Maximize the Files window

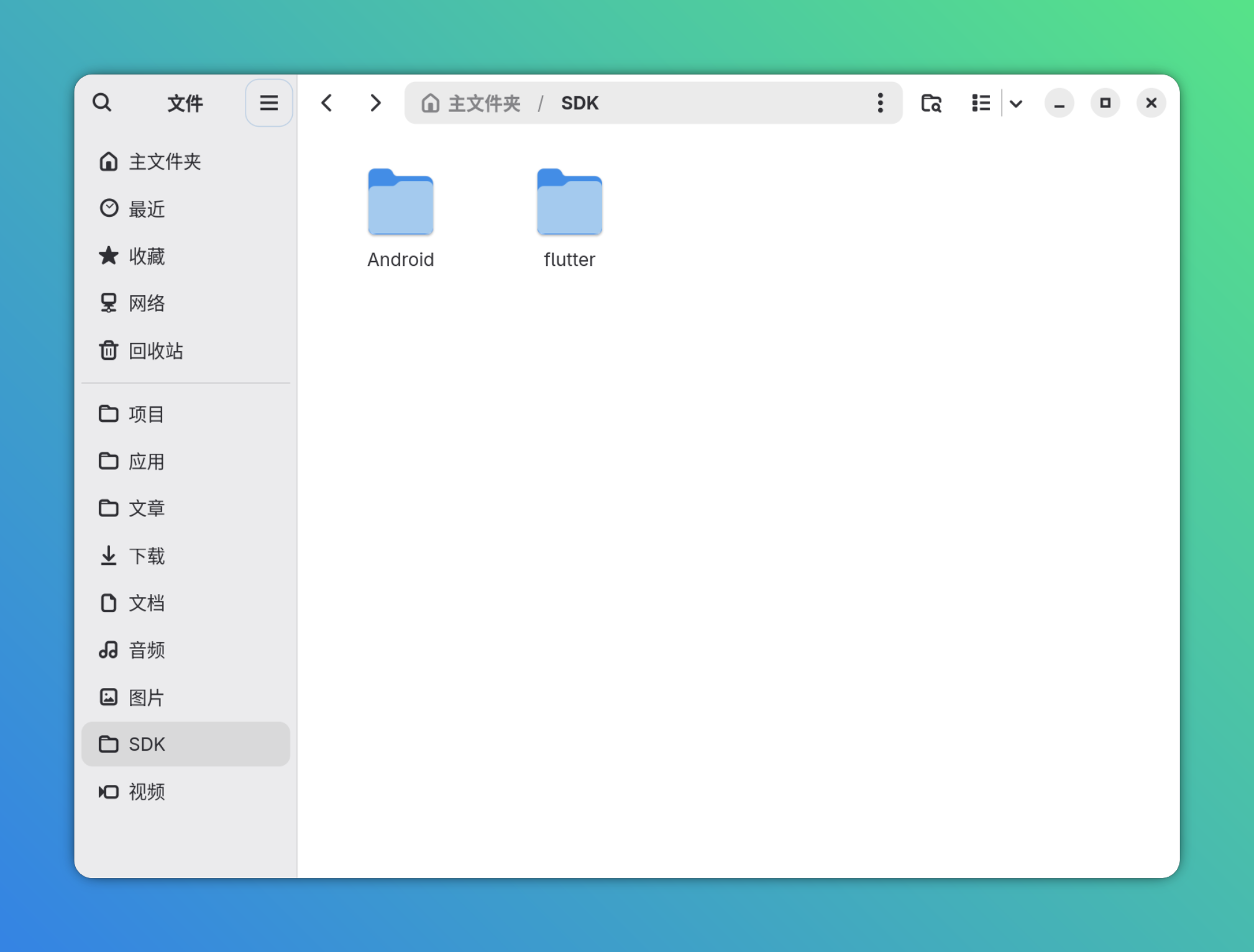(1105, 103)
